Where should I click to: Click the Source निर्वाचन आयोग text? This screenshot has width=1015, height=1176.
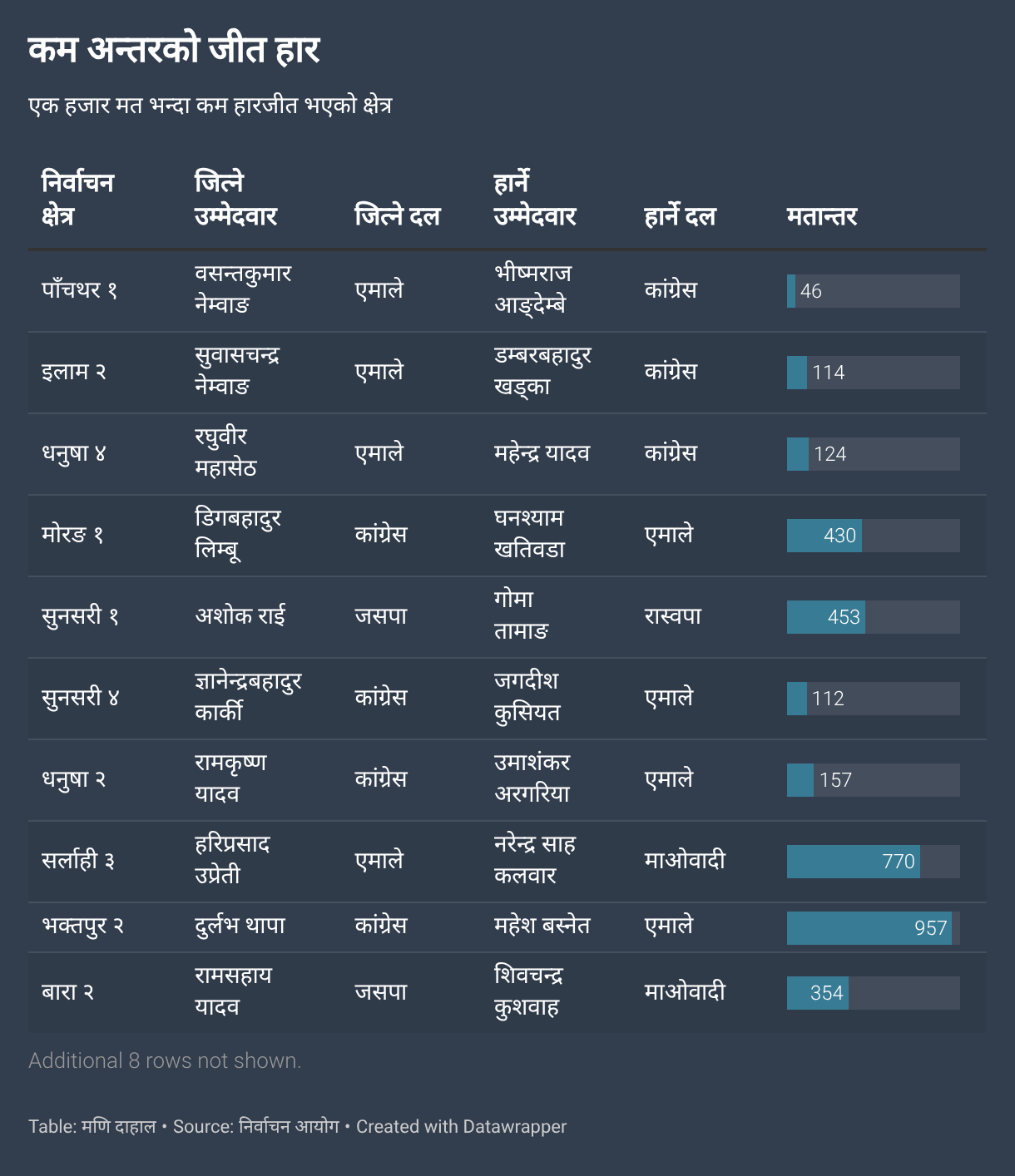256,1127
